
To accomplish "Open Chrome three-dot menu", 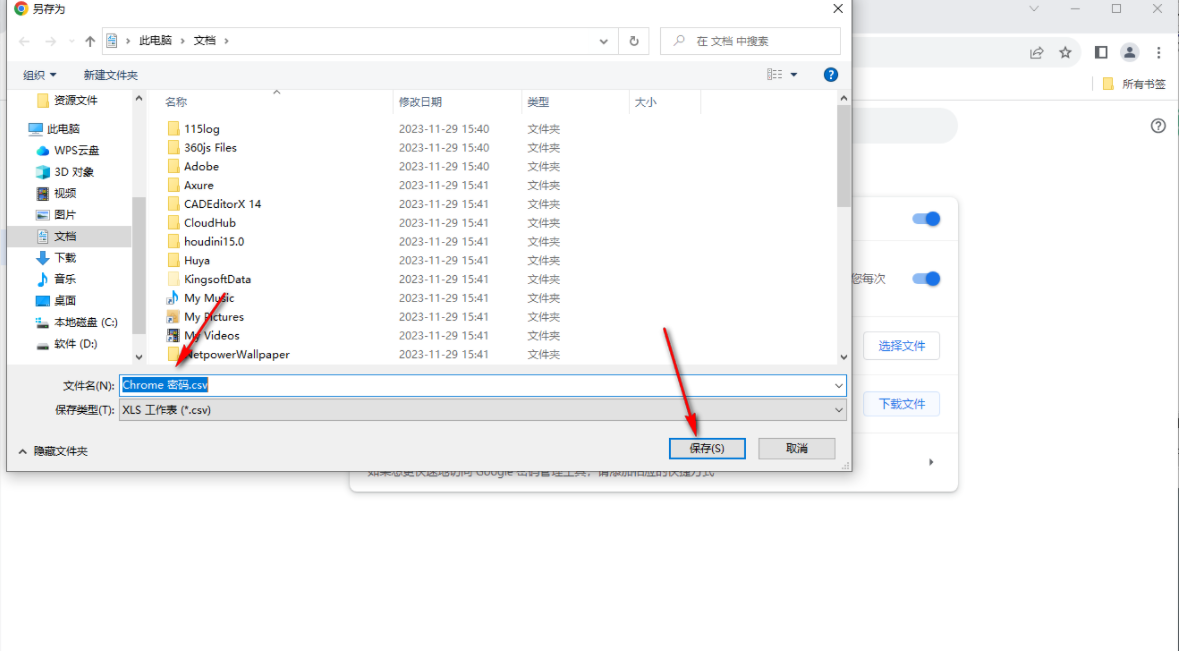I will tap(1159, 52).
